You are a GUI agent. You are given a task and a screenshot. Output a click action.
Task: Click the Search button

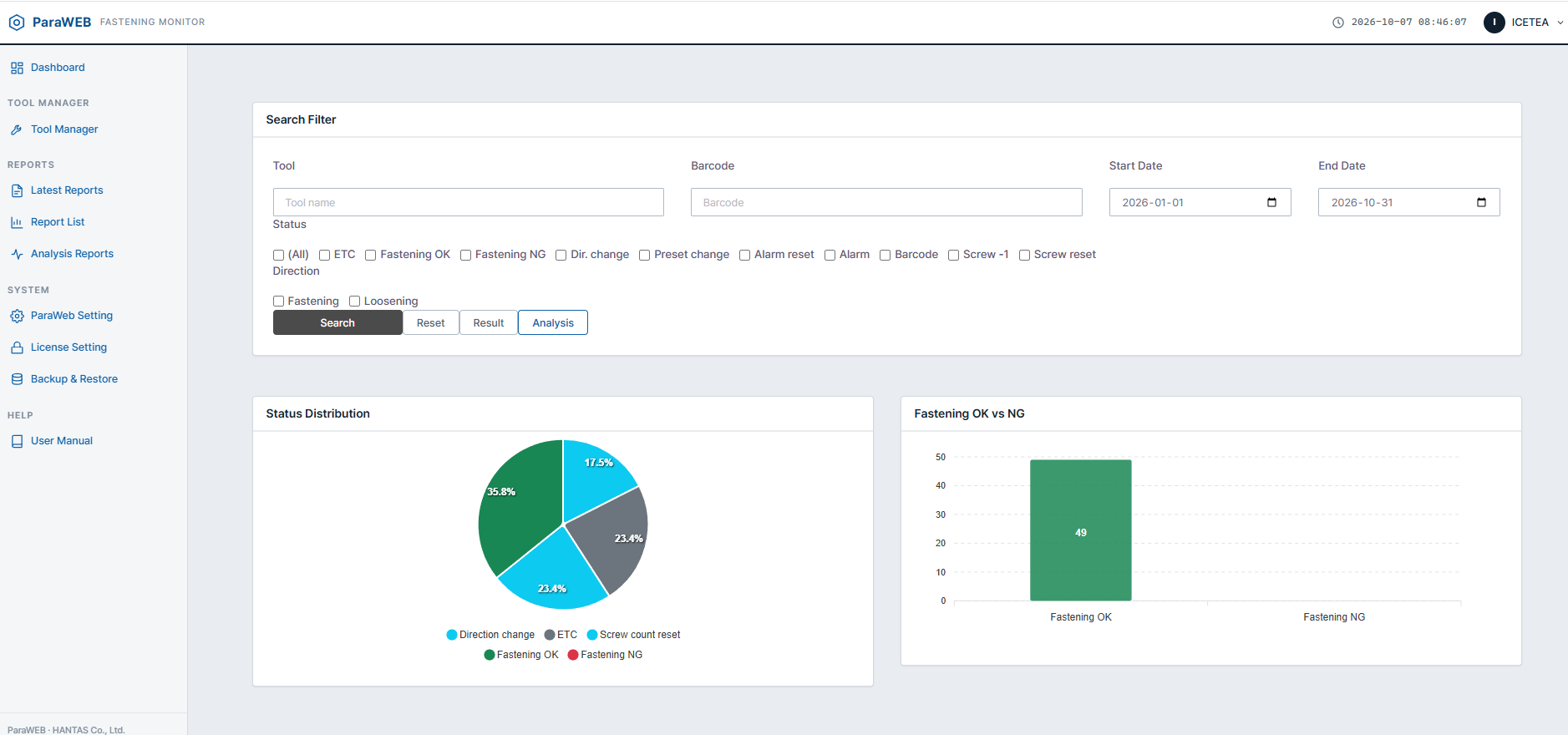[x=337, y=322]
